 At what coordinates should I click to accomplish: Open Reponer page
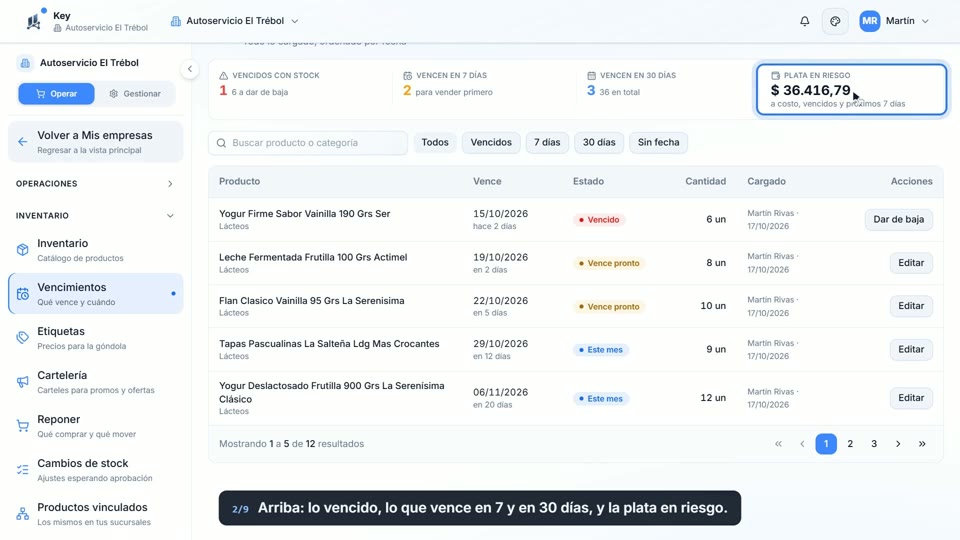coord(96,426)
